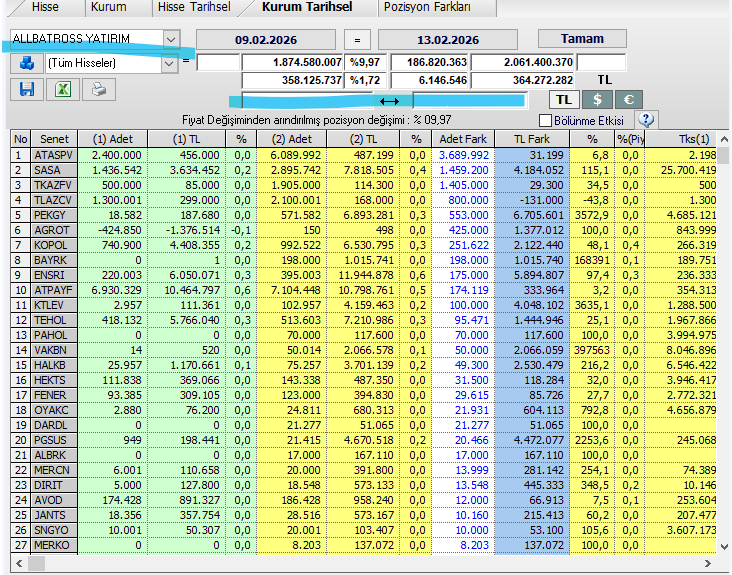Image resolution: width=732 pixels, height=575 pixels.
Task: Select the Kurum Tarihsel tab
Action: tap(307, 7)
